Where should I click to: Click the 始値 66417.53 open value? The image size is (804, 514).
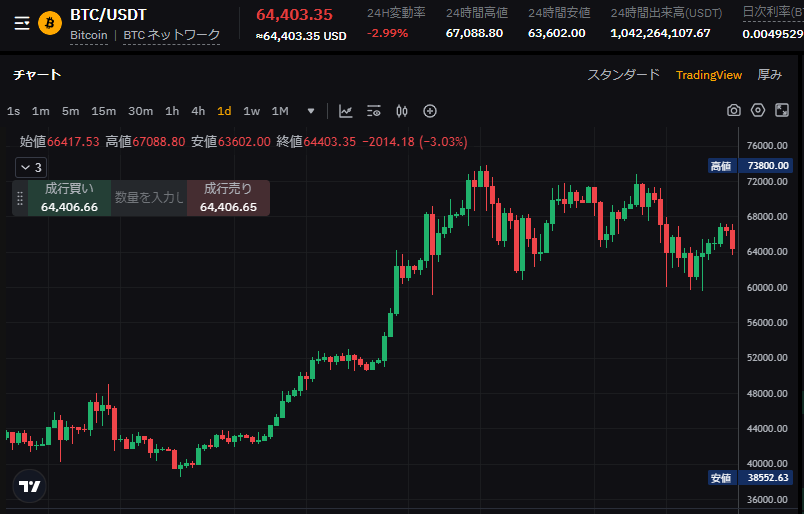coord(59,142)
